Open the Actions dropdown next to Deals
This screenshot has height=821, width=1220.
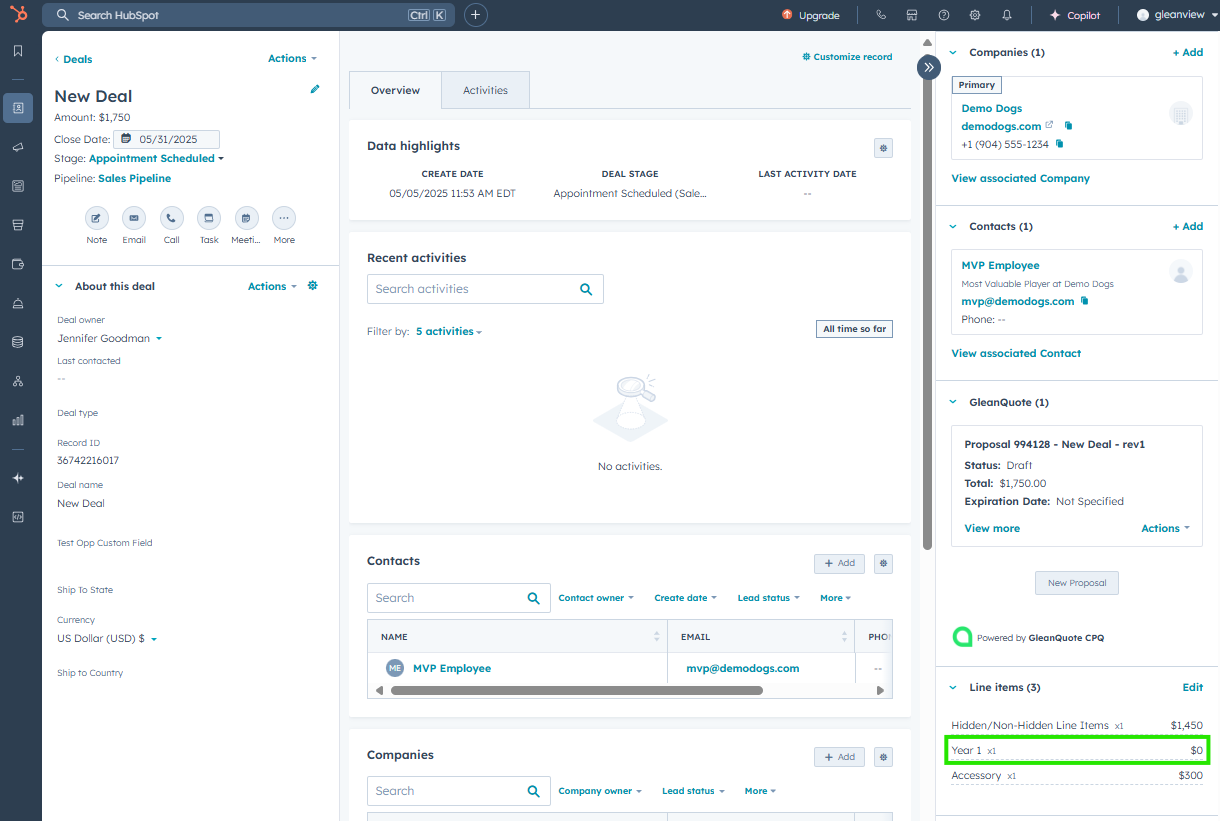tap(292, 59)
